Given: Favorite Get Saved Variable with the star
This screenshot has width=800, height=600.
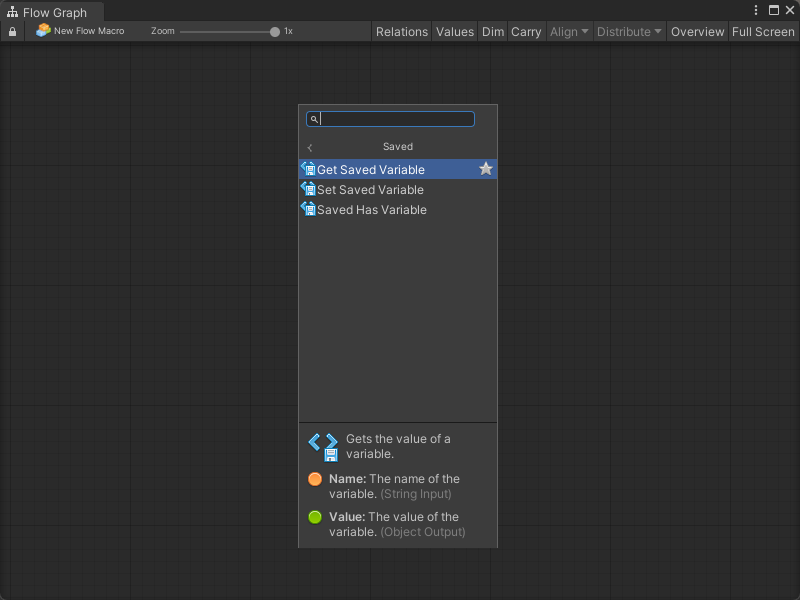Looking at the screenshot, I should coord(486,169).
